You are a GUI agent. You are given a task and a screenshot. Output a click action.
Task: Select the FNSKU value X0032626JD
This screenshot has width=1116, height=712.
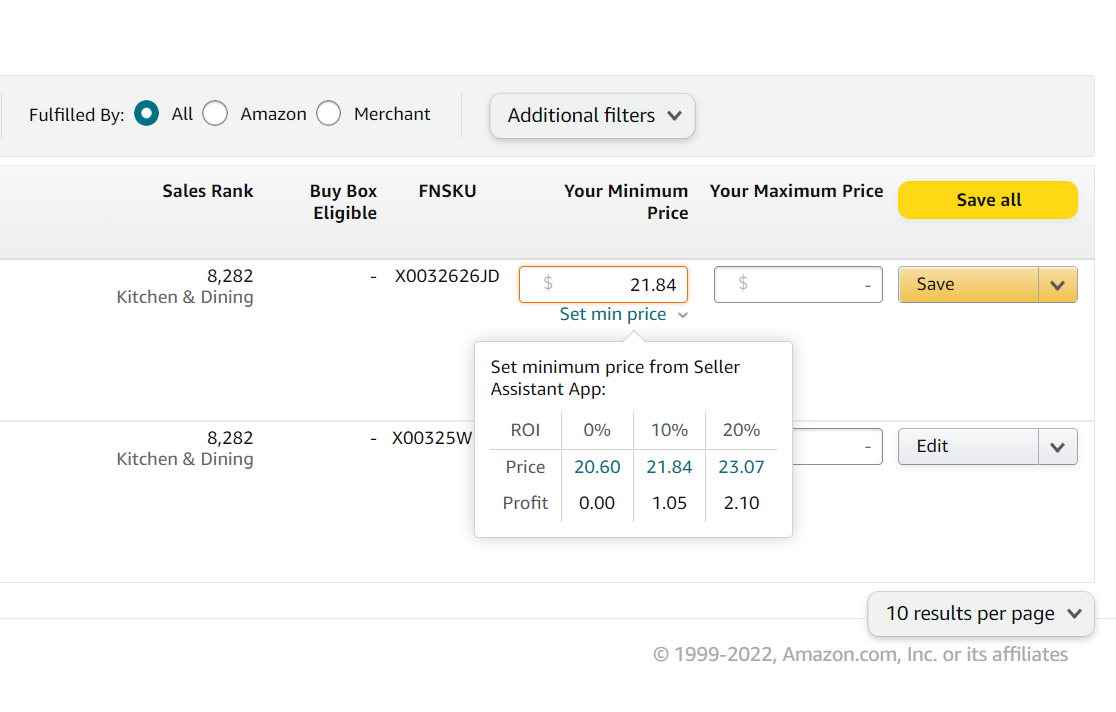pyautogui.click(x=447, y=276)
